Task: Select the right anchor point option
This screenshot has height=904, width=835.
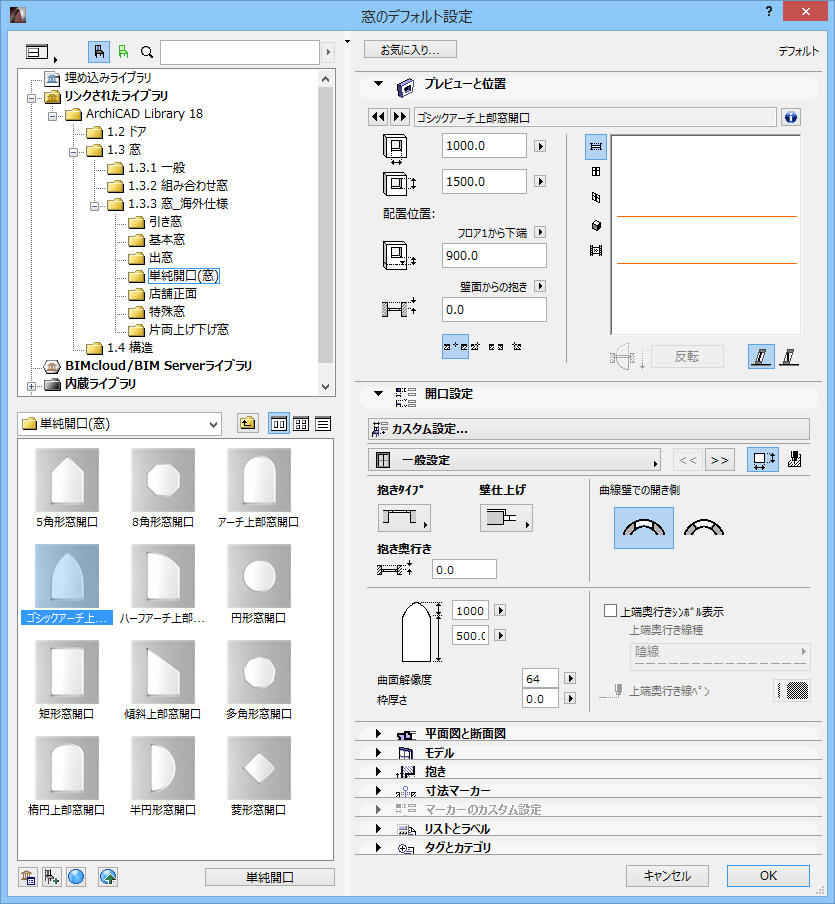Action: click(x=517, y=346)
